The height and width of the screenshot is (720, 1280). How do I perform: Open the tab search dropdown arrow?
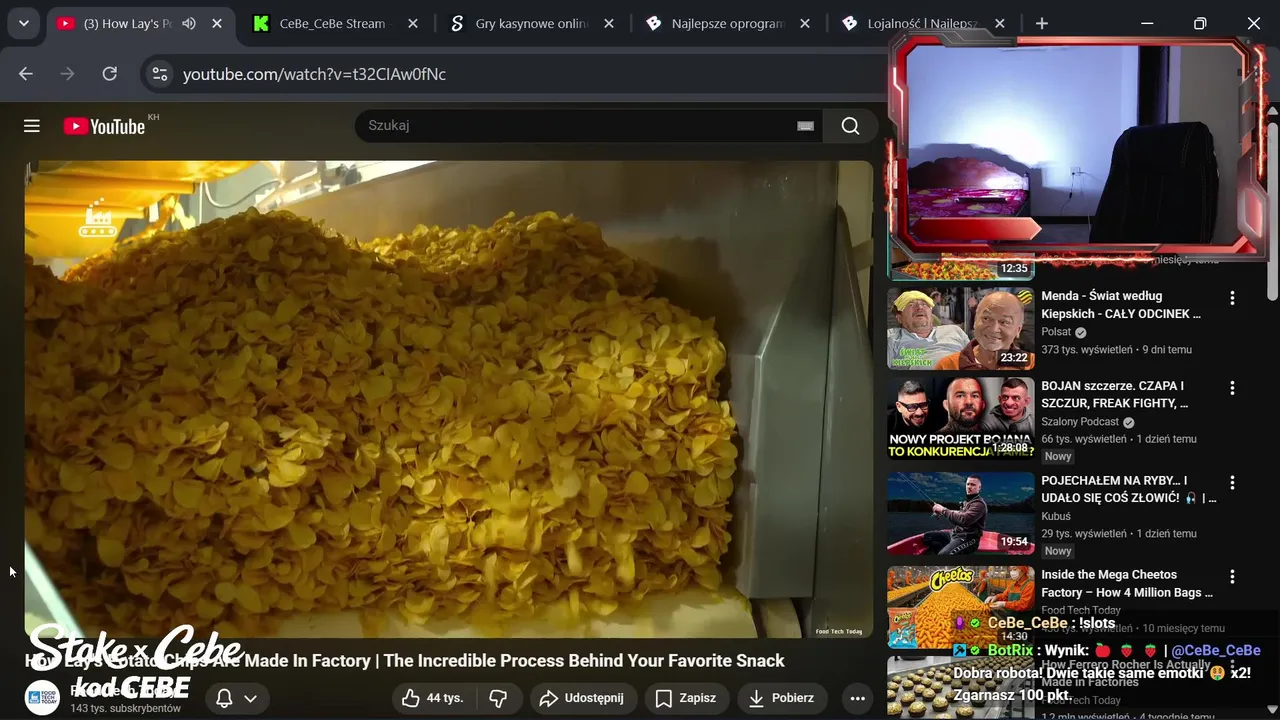[x=23, y=23]
